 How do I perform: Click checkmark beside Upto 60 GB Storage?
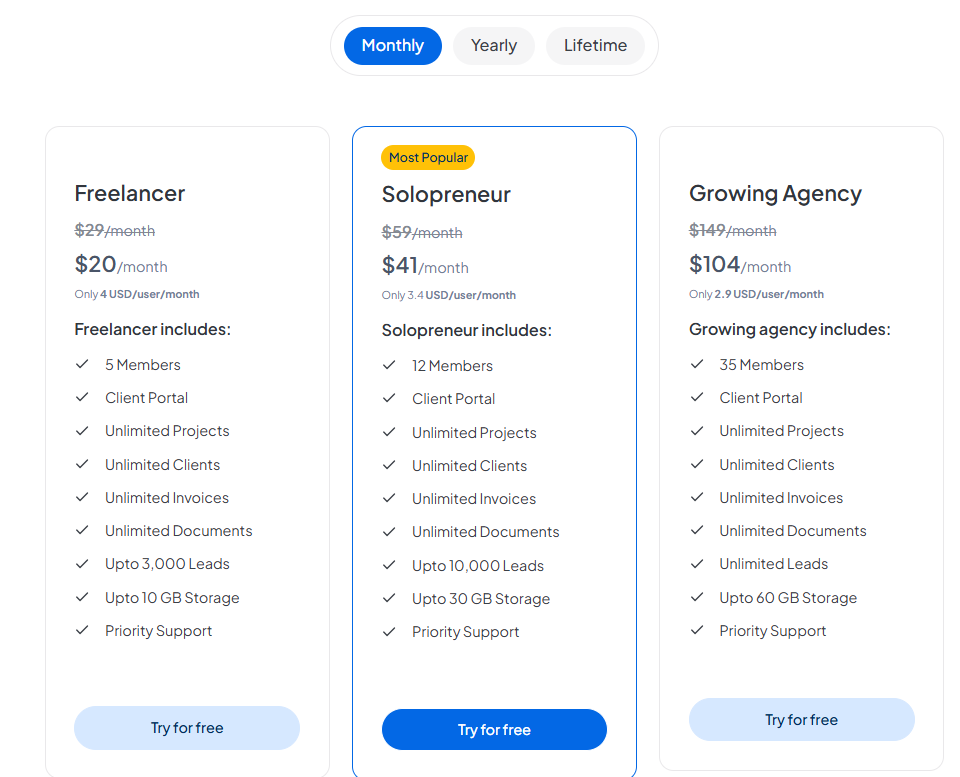coord(697,598)
